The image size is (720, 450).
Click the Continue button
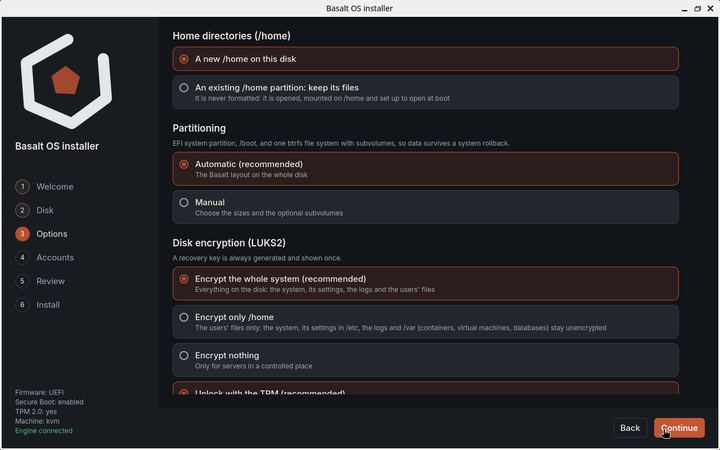(x=679, y=428)
